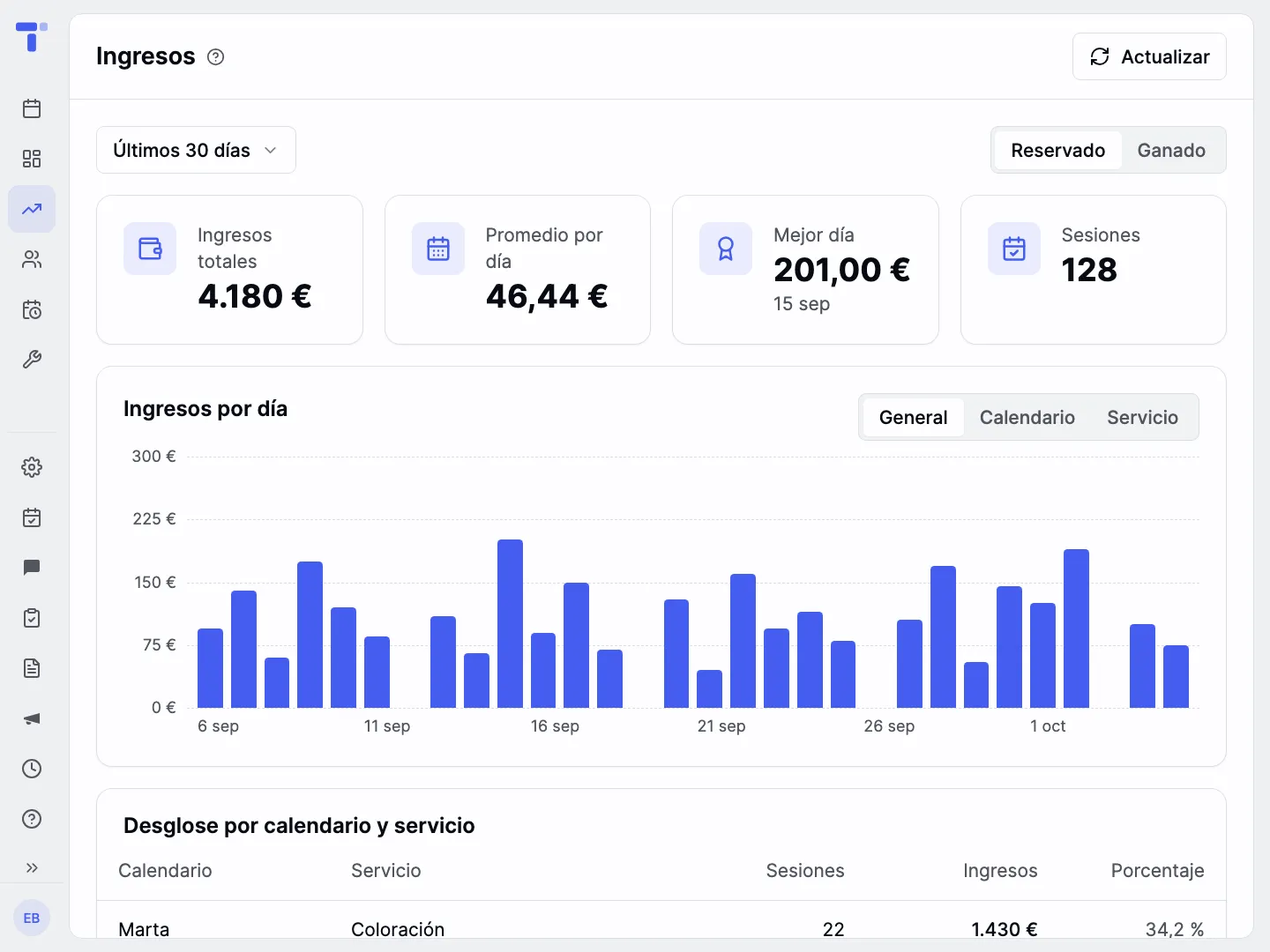1270x952 pixels.
Task: Open the wrench tools icon
Action: point(32,360)
